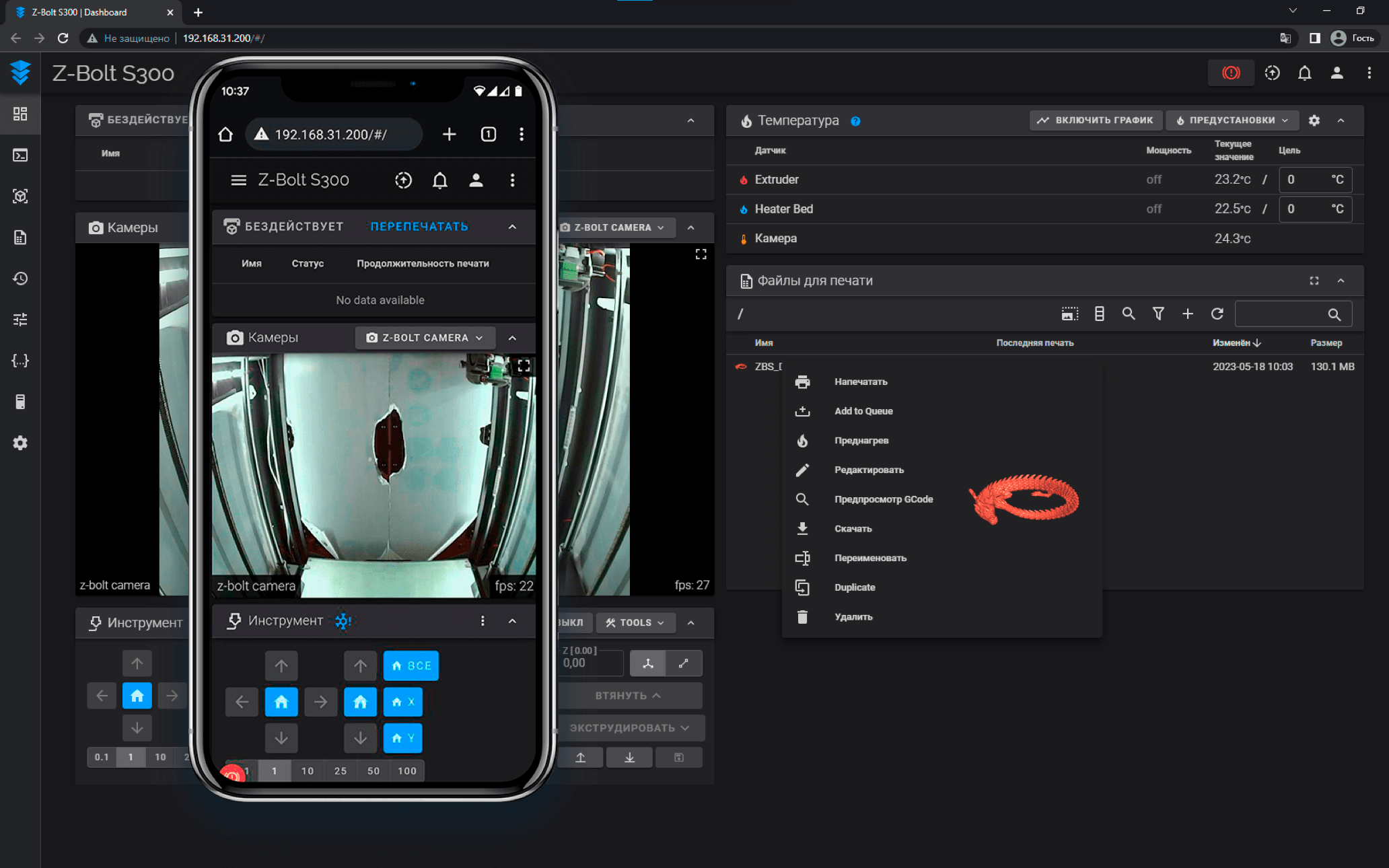Open the Configuration braces icon in the sidebar

point(20,361)
